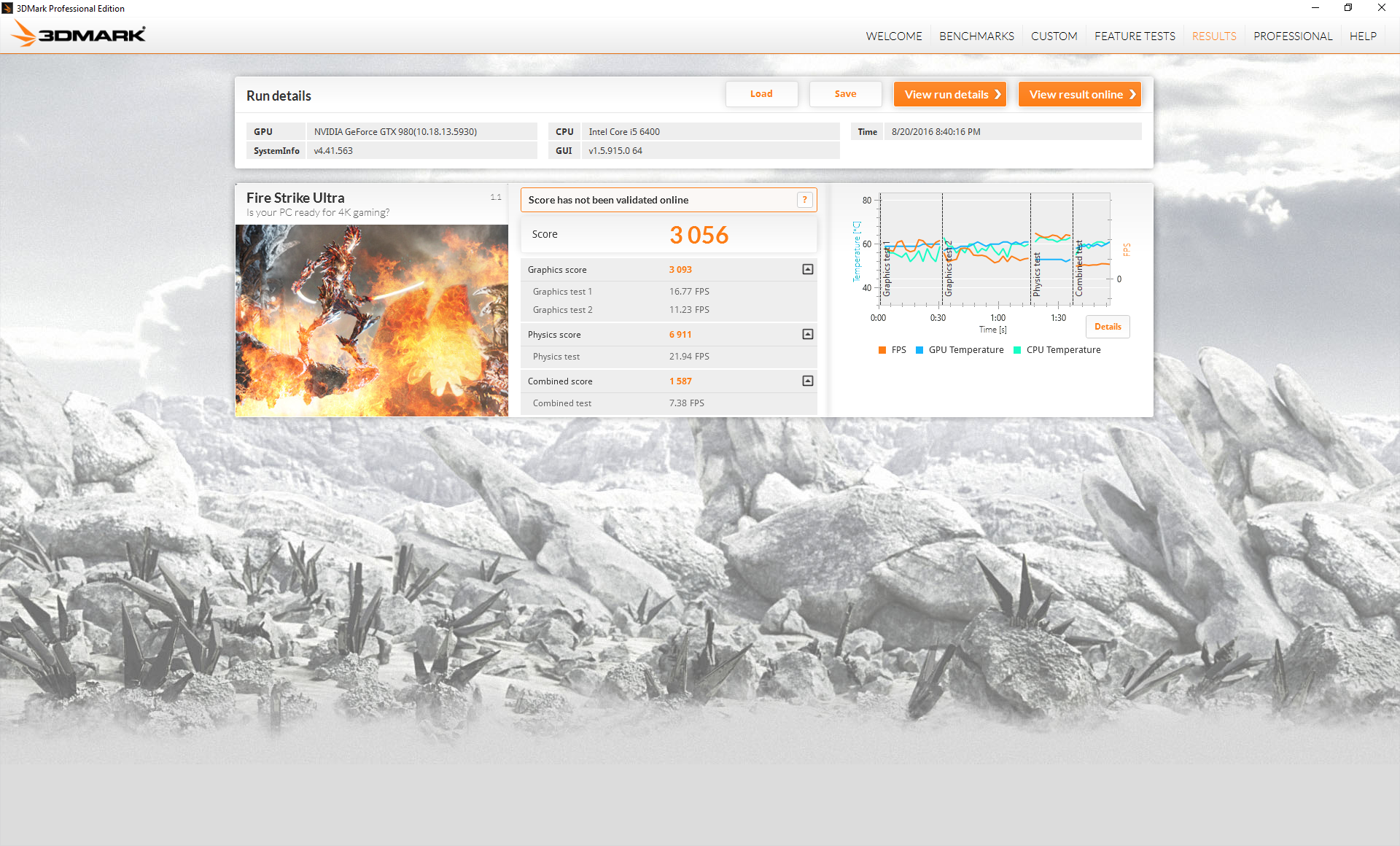This screenshot has height=846, width=1400.
Task: Click the Physics test 21.94 FPS row
Action: coord(669,356)
